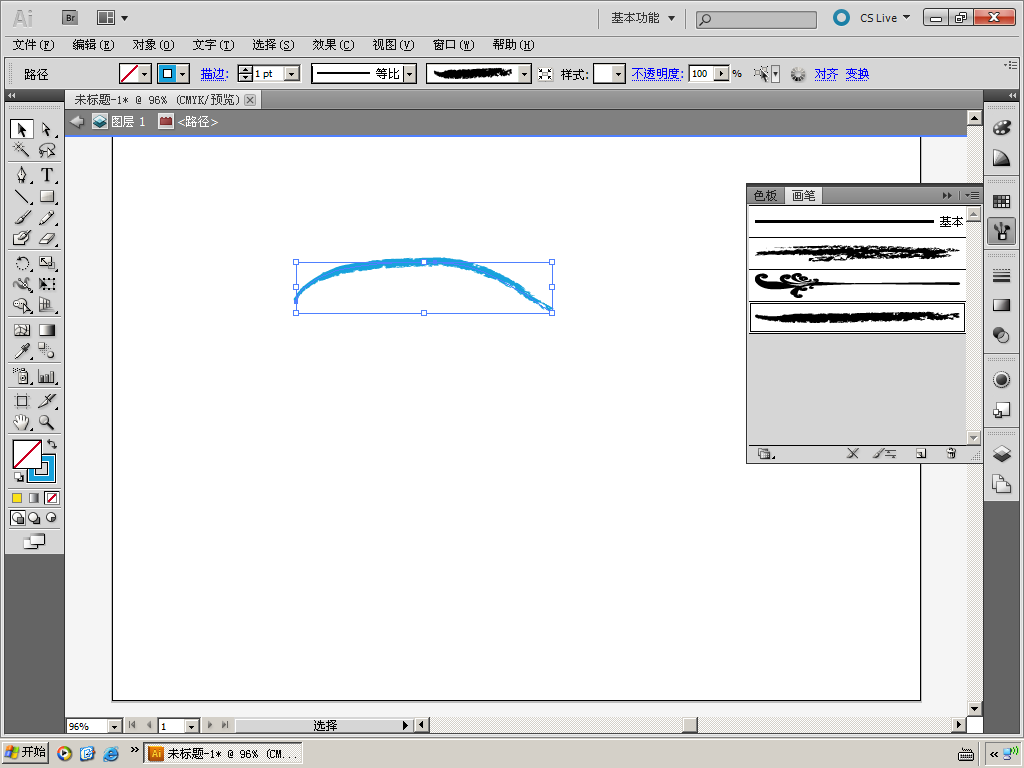Enable Draw Inside mode
Screen dimensions: 1024x768
coord(51,518)
